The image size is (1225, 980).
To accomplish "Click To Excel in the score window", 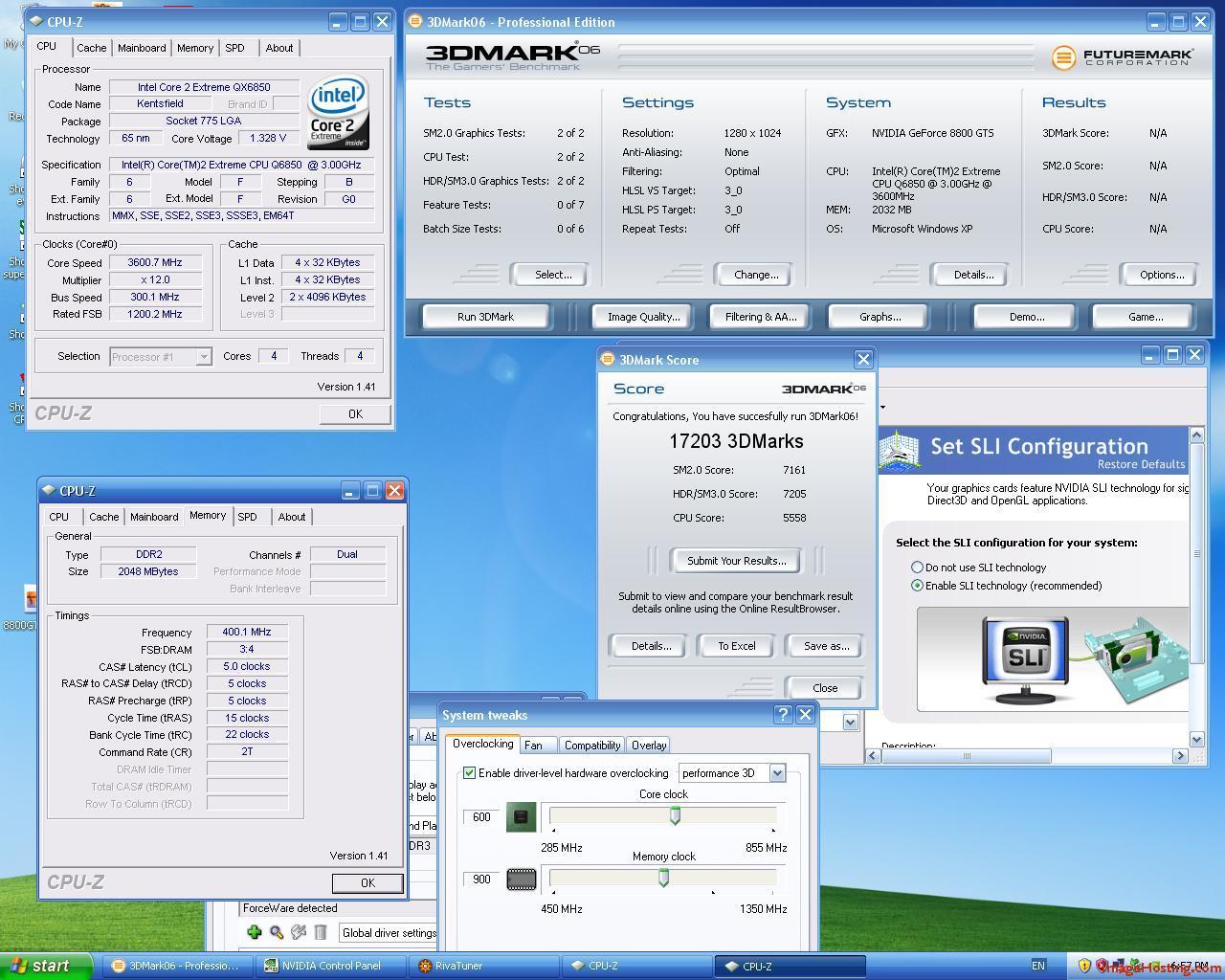I will [737, 646].
